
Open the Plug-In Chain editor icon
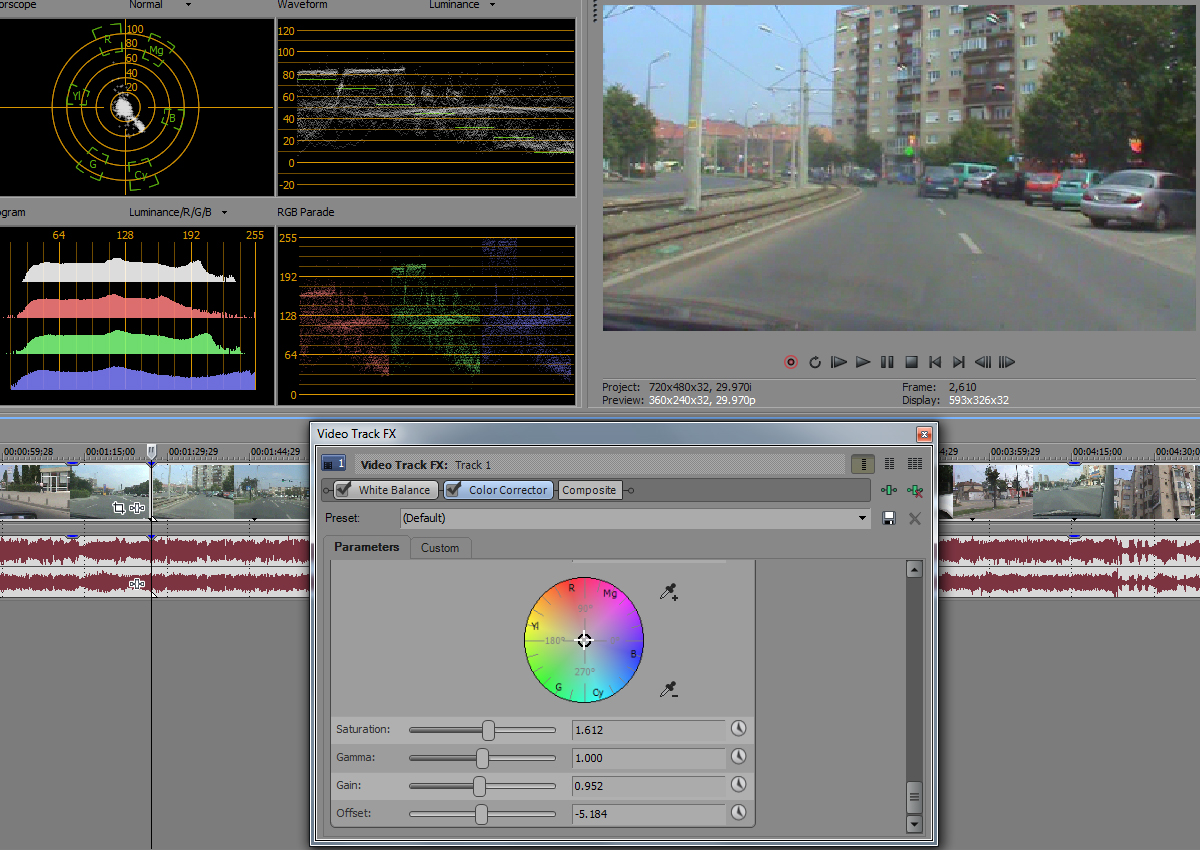tap(888, 490)
